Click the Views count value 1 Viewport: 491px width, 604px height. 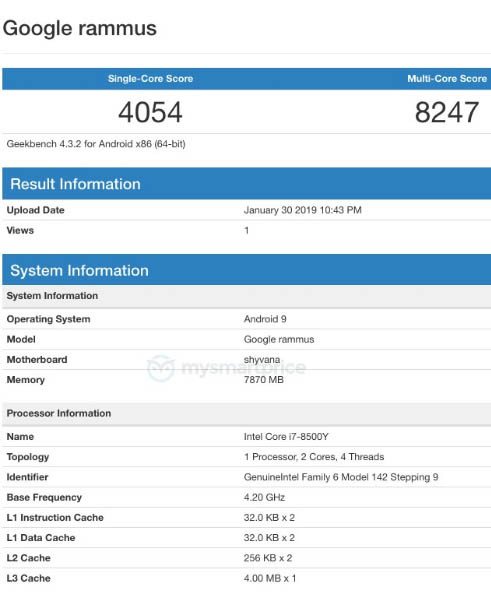pos(246,230)
